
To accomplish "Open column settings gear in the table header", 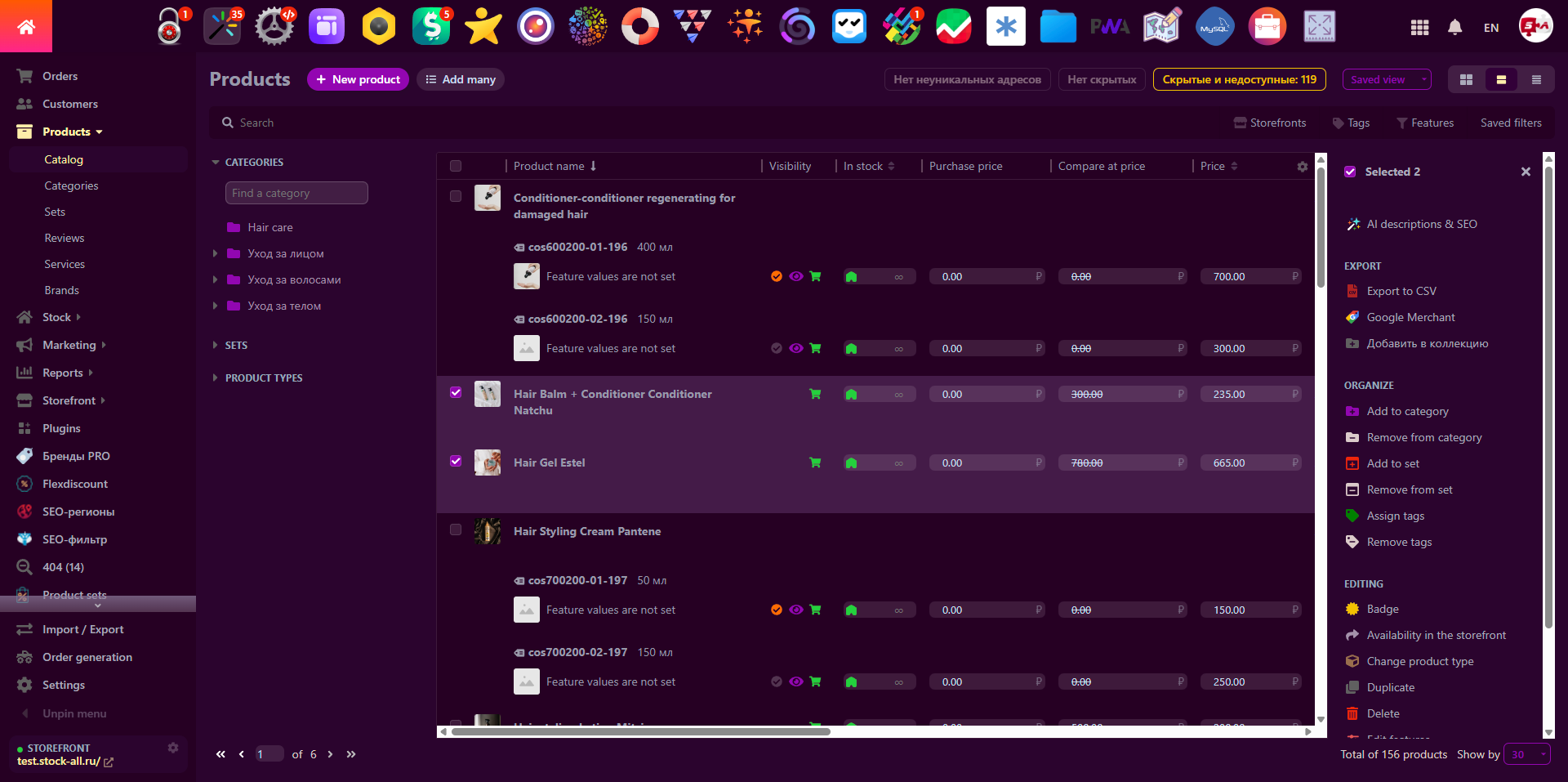I will point(1302,166).
